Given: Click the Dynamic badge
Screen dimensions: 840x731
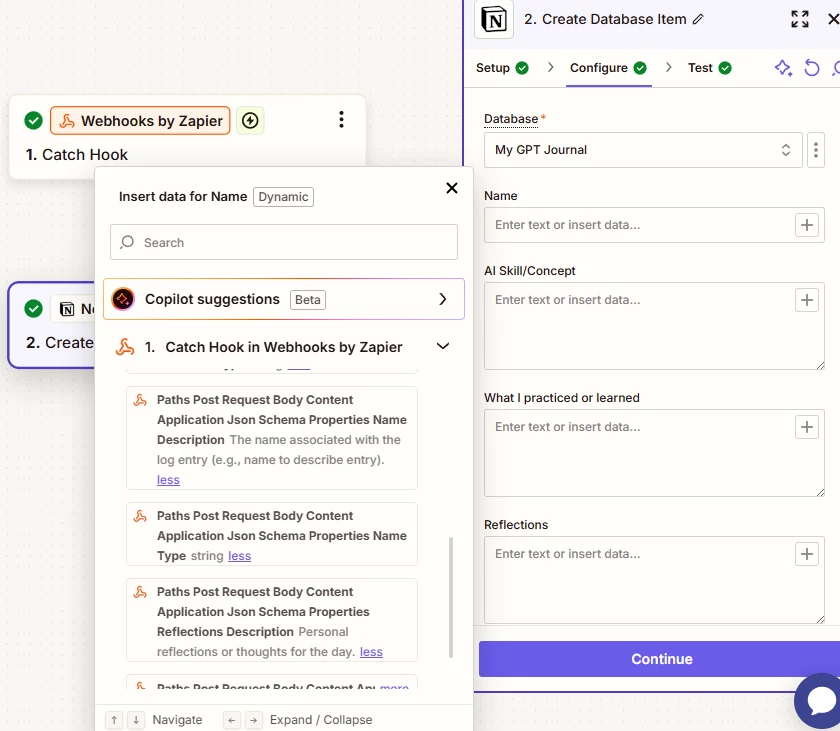Looking at the screenshot, I should tap(283, 197).
